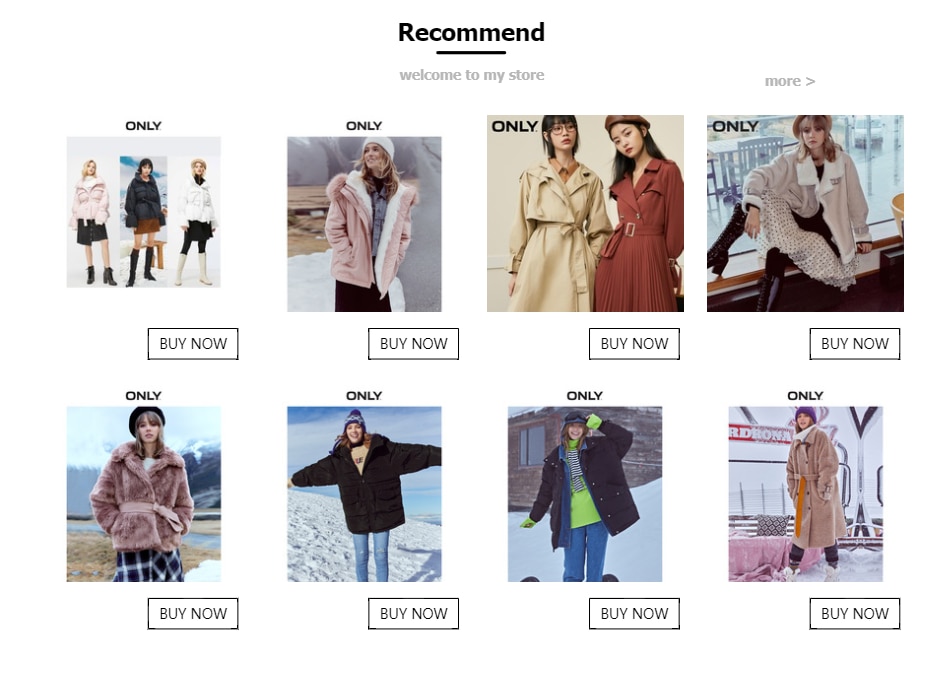Click BUY NOW under the pink parka
This screenshot has width=943, height=686.
point(414,344)
